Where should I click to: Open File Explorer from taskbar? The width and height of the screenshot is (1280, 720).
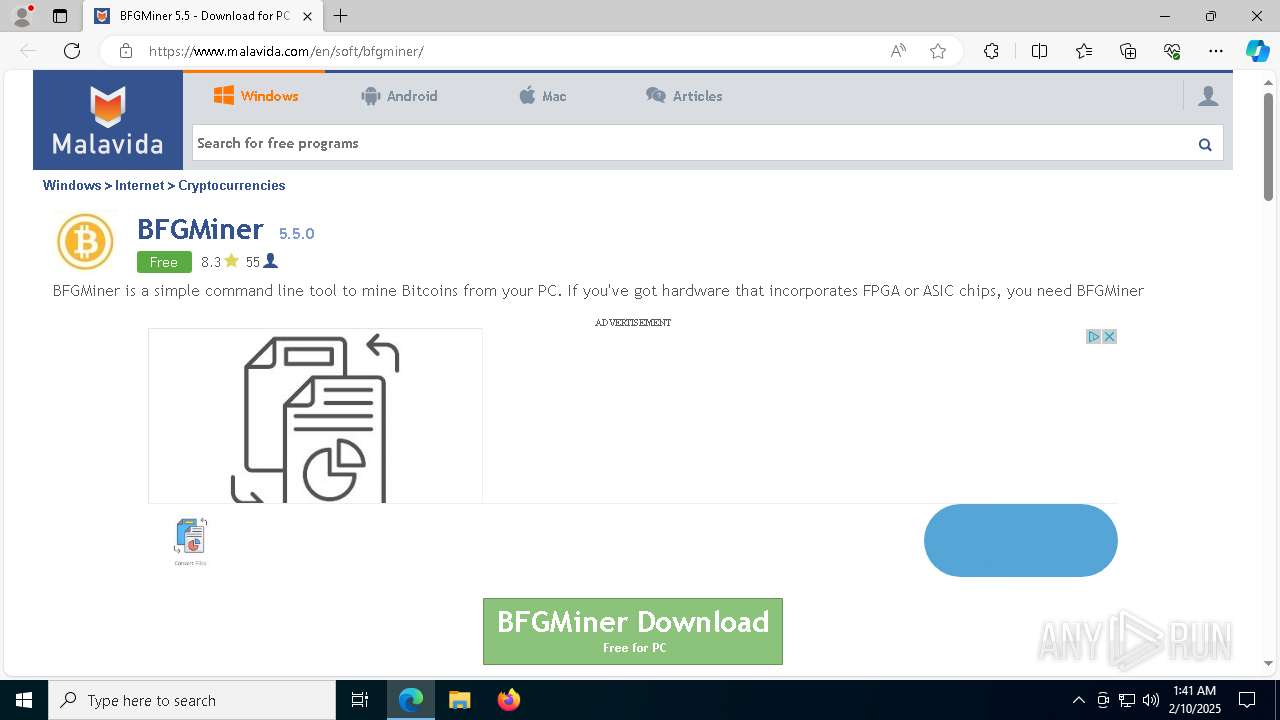tap(459, 700)
